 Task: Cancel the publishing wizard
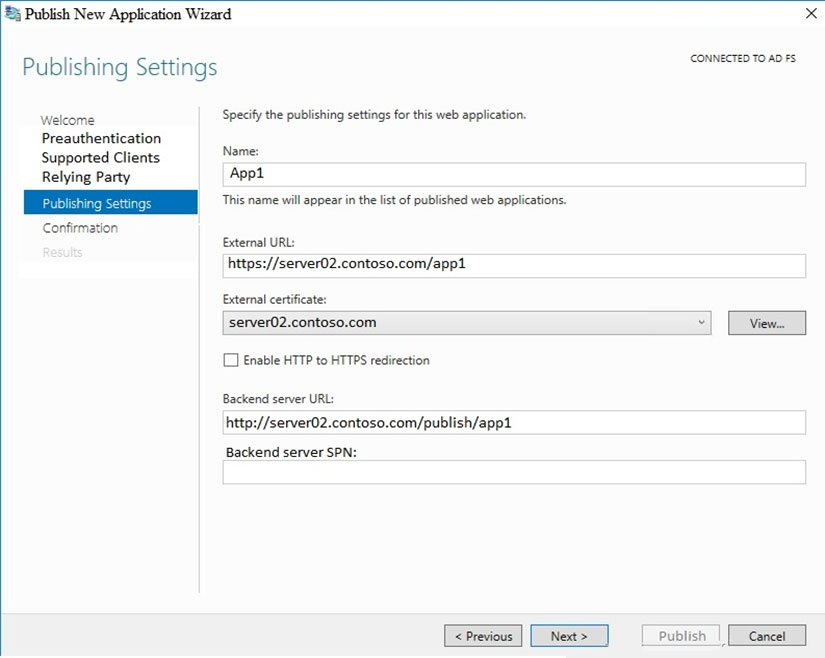click(x=767, y=636)
